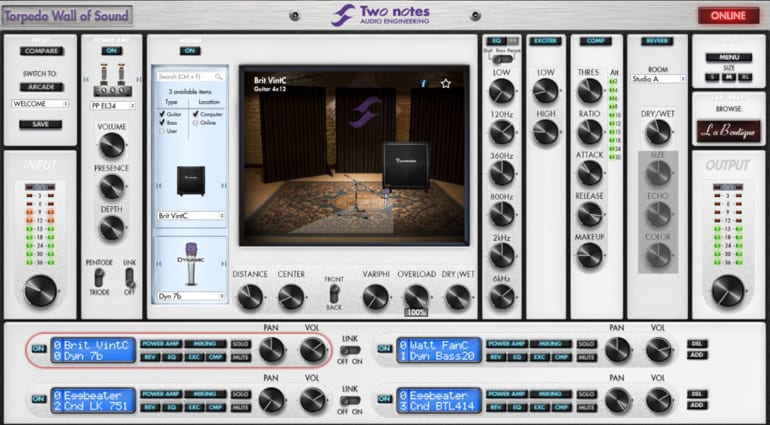Click the power amp VOLUME knob
Screen dimensions: 770x425
[x=112, y=146]
